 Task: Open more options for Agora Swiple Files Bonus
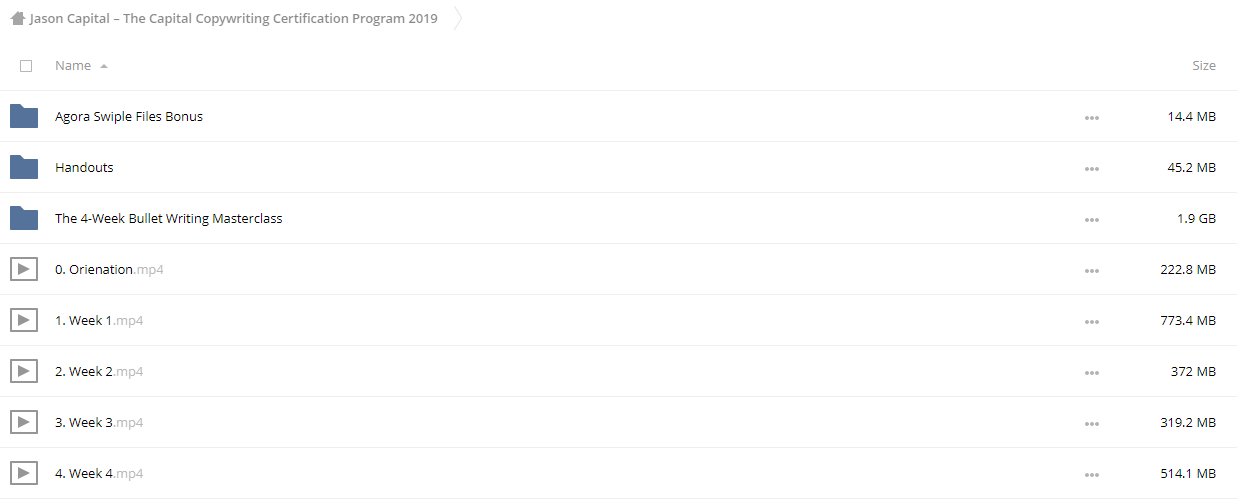click(x=1091, y=117)
